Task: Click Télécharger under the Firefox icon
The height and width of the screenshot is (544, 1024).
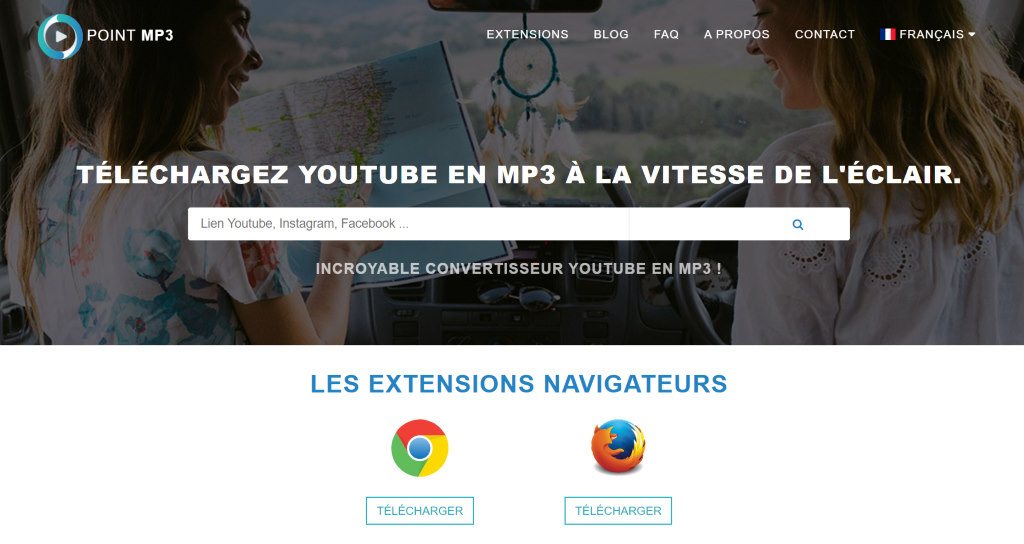Action: click(x=618, y=511)
